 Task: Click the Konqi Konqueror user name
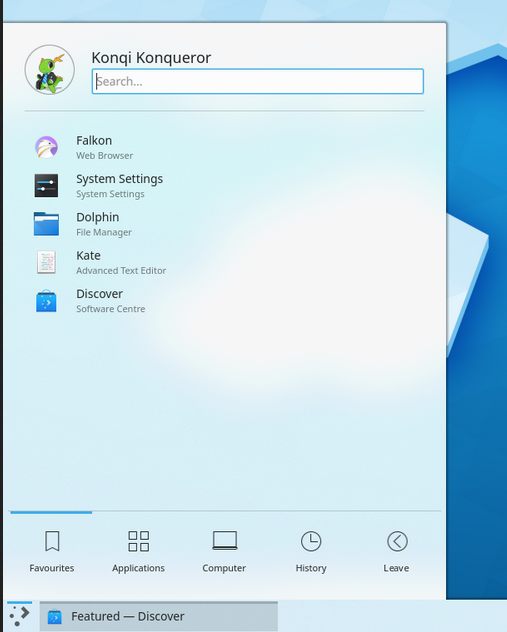tap(151, 58)
